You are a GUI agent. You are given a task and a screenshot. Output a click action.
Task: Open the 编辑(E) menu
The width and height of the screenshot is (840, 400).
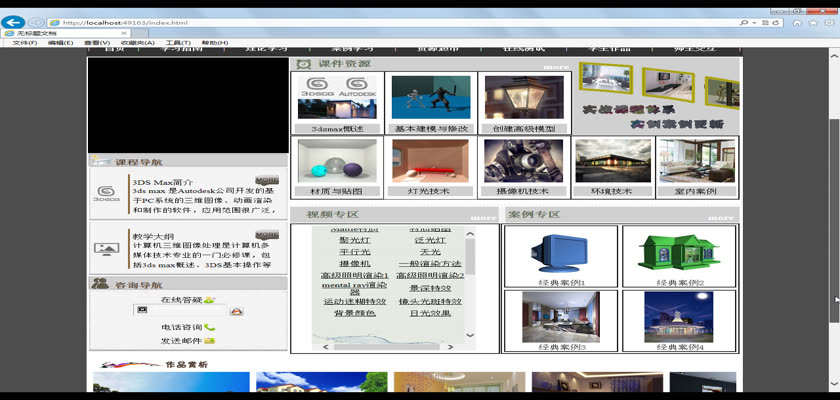pyautogui.click(x=60, y=43)
